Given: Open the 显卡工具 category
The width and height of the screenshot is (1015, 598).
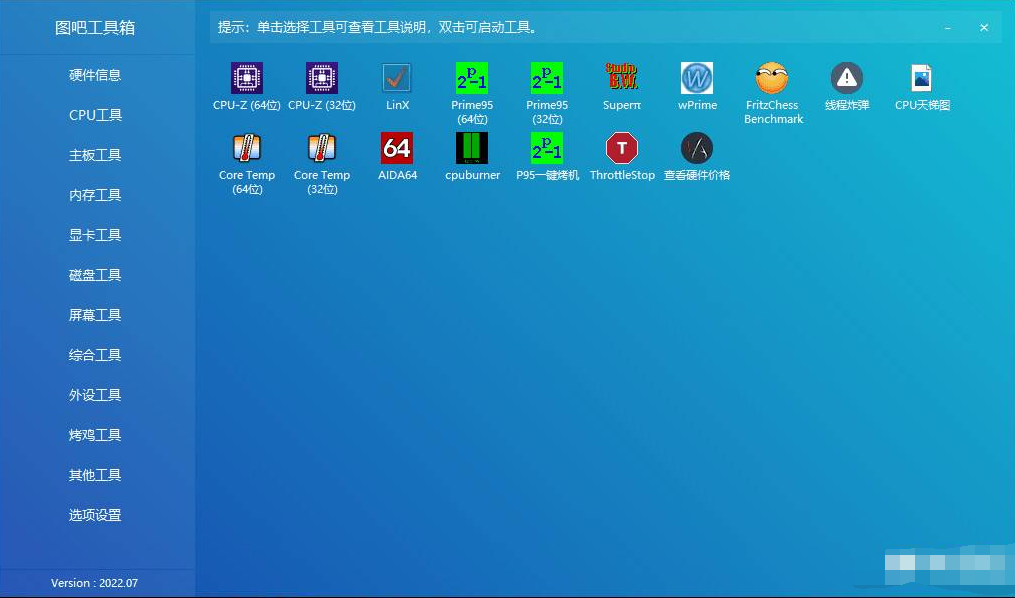Looking at the screenshot, I should 95,235.
